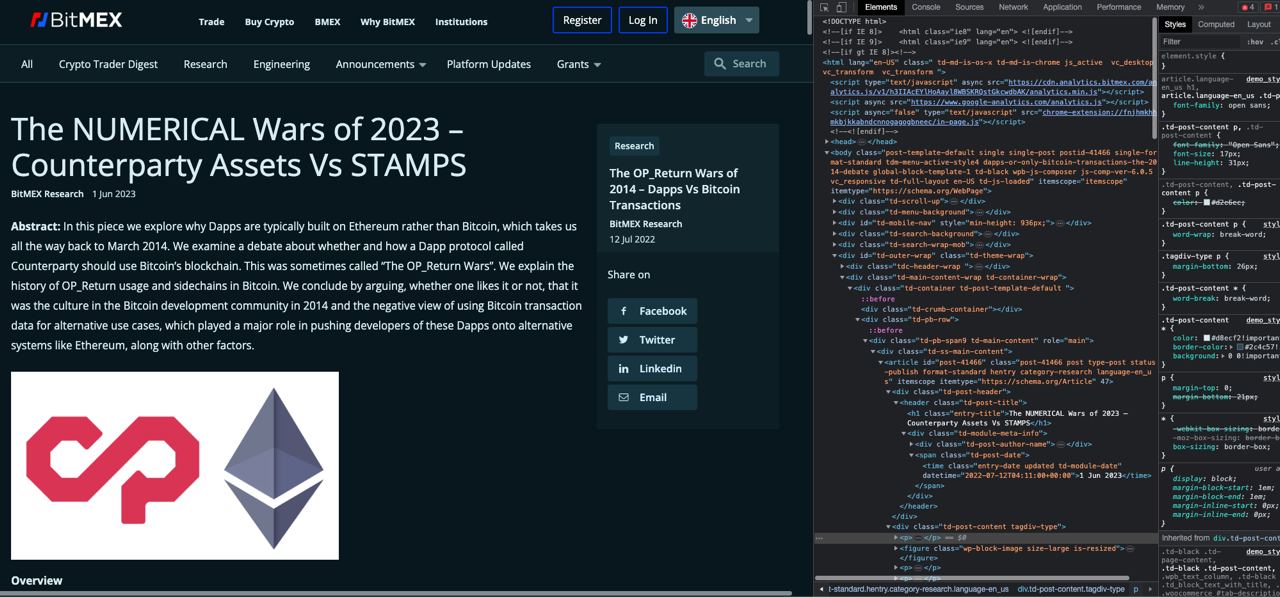Collapse the body element node
Screen dimensions: 1280x597
coord(827,152)
